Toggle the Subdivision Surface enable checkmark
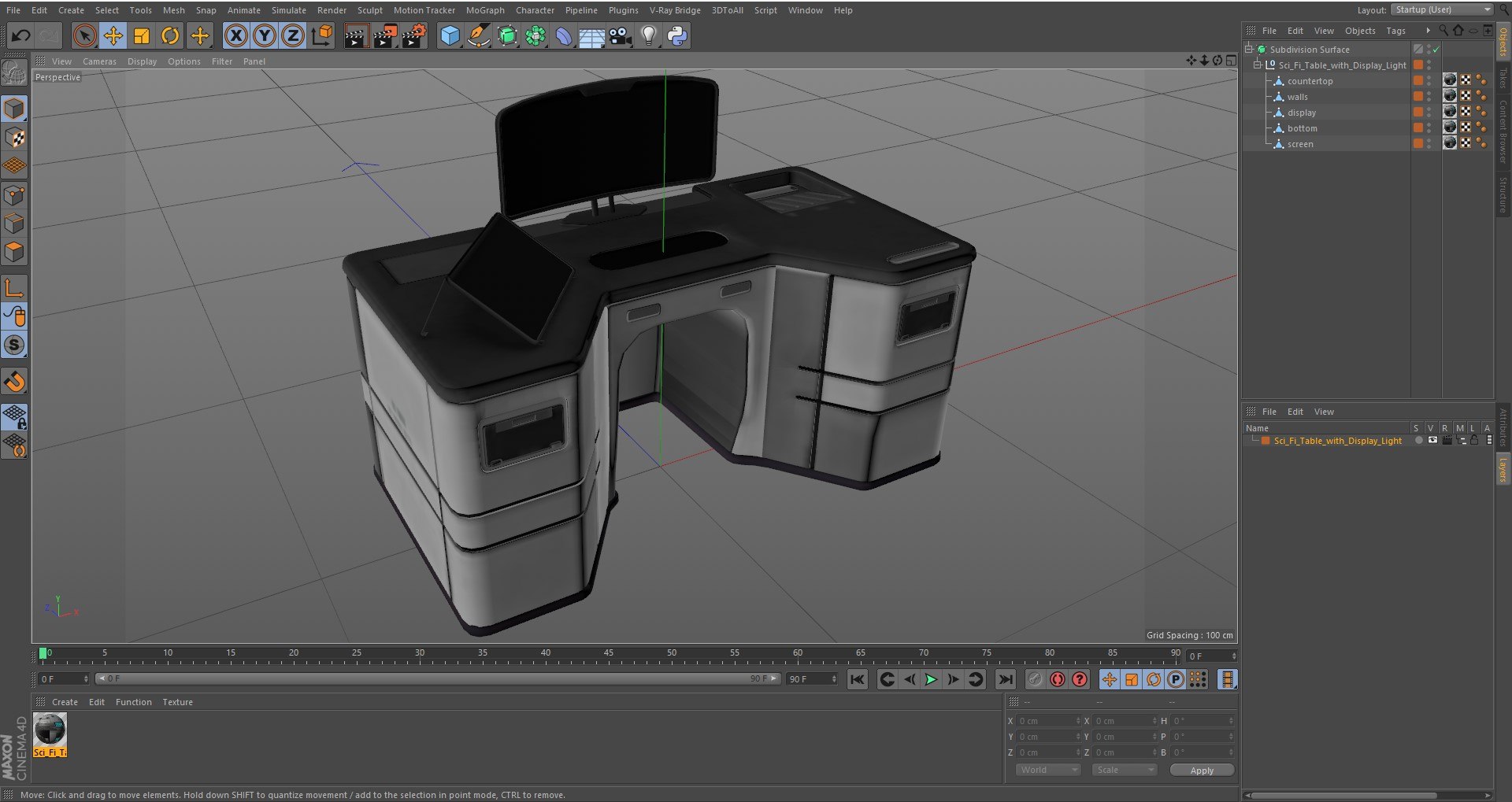 click(x=1436, y=50)
